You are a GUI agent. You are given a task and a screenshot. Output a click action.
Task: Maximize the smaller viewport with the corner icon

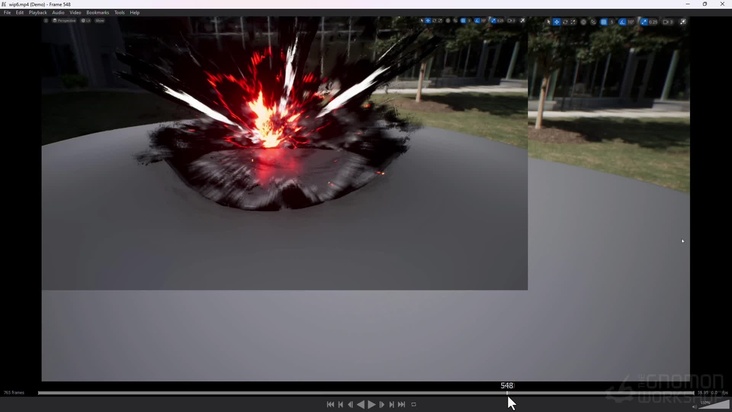pyautogui.click(x=523, y=21)
